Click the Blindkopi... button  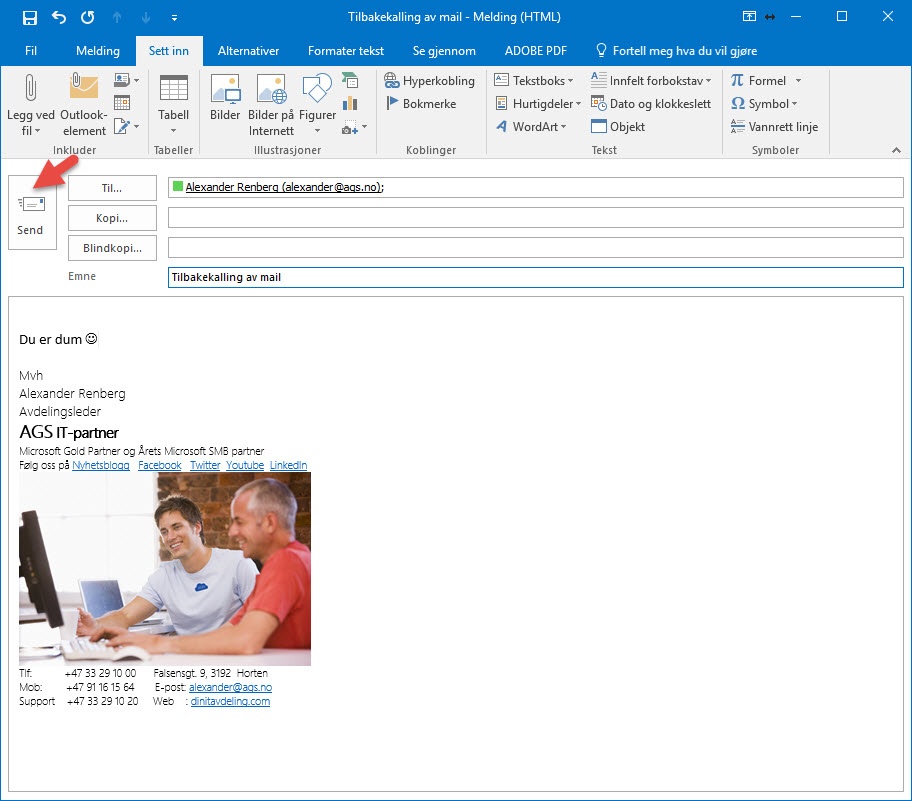click(112, 247)
